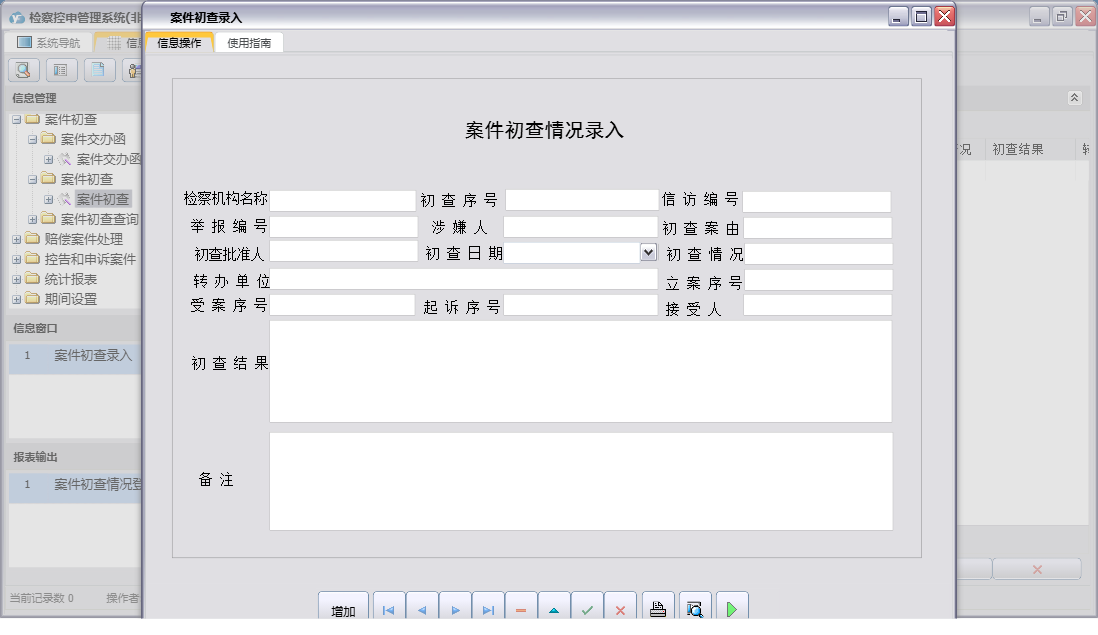Collapse the right panel using the chevron
Viewport: 1098px width, 635px height.
1076,98
